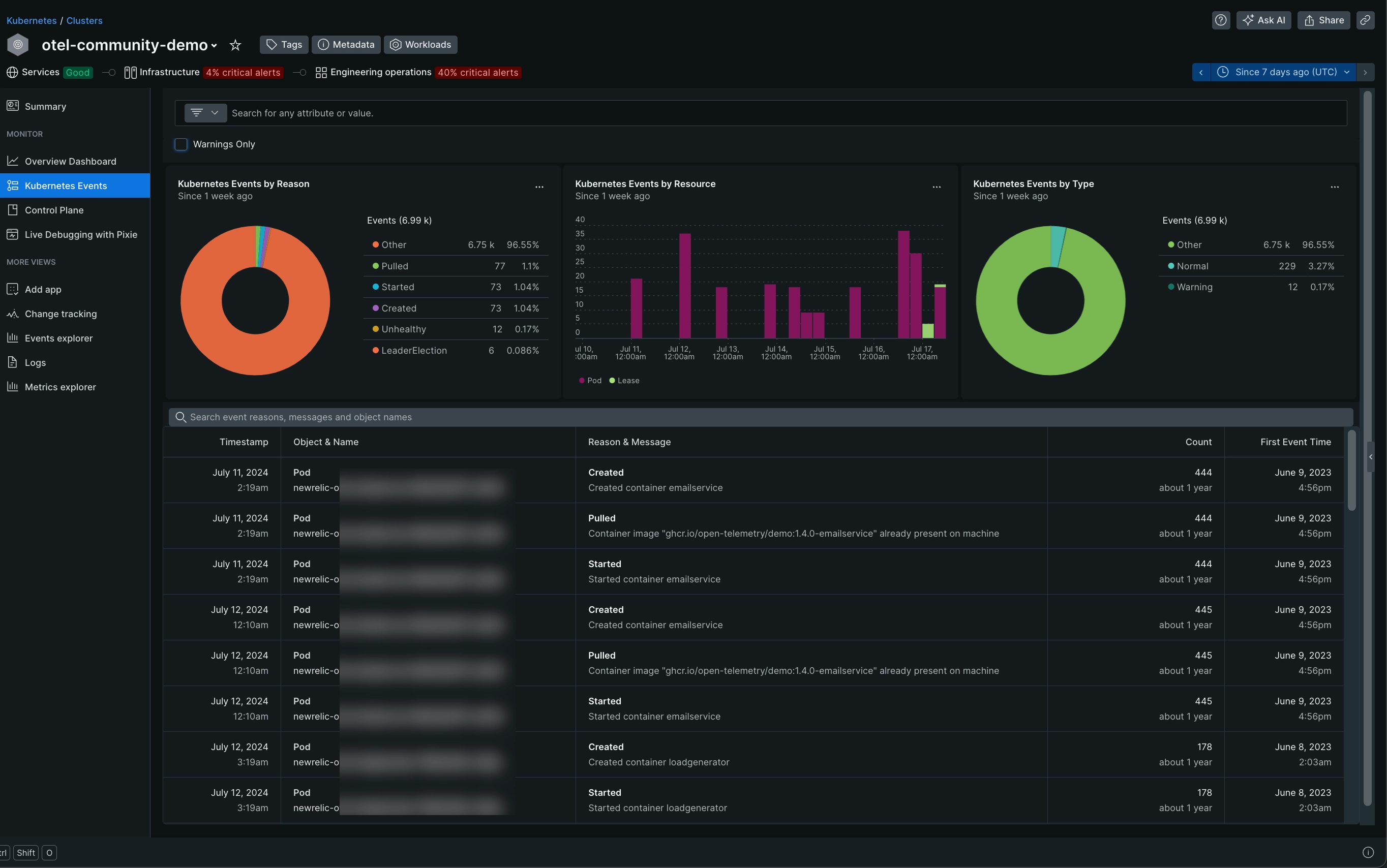Click the Unhealthy yellow legend swatch
The height and width of the screenshot is (868, 1387).
(x=376, y=329)
